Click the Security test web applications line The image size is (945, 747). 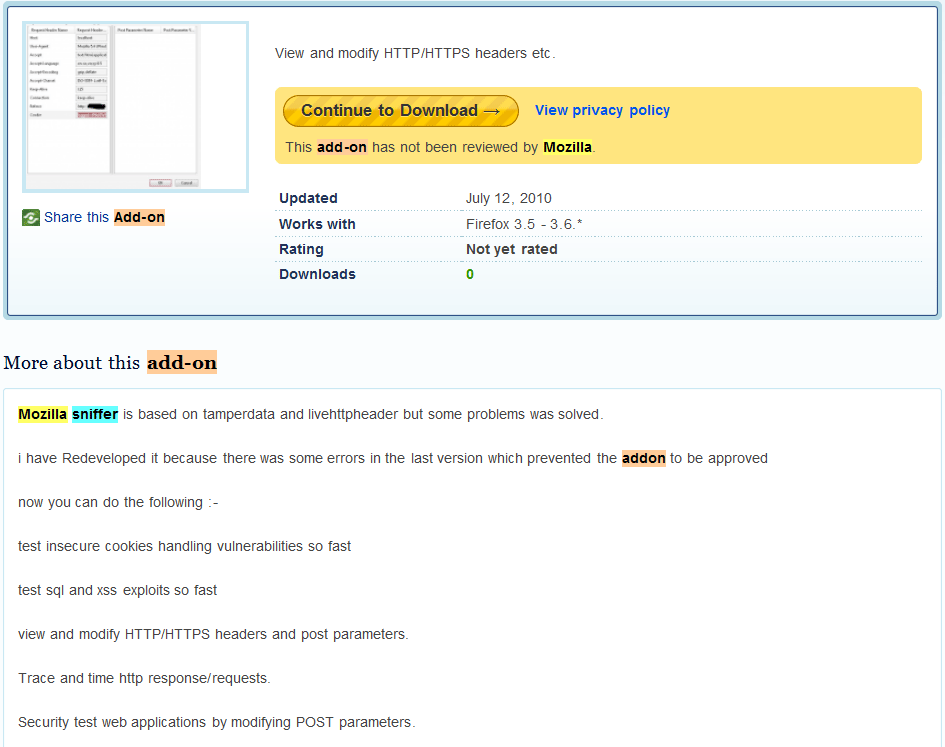pos(216,722)
